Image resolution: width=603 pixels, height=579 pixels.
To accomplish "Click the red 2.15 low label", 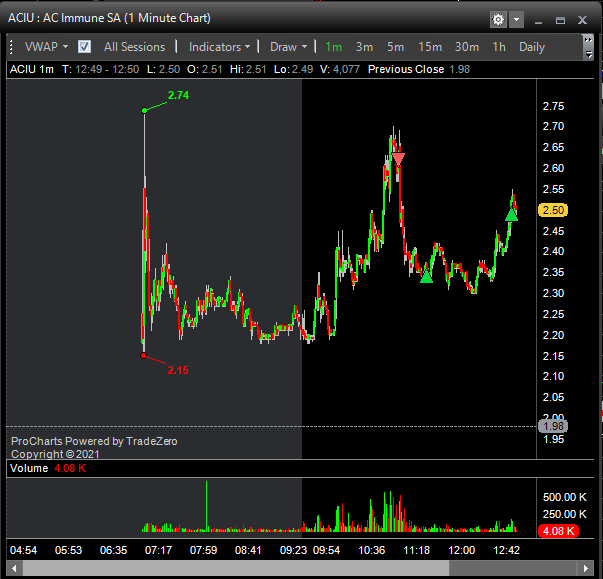I will pos(178,370).
